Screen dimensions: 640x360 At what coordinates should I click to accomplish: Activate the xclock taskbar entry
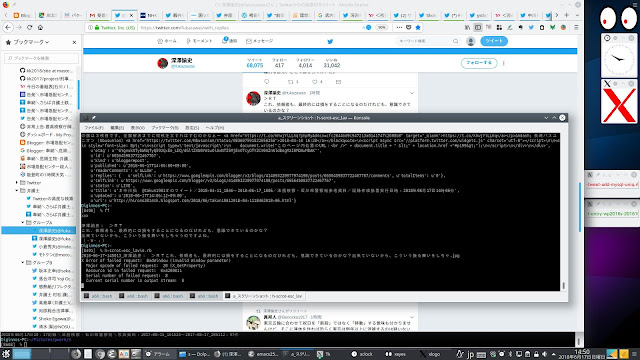click(362, 354)
